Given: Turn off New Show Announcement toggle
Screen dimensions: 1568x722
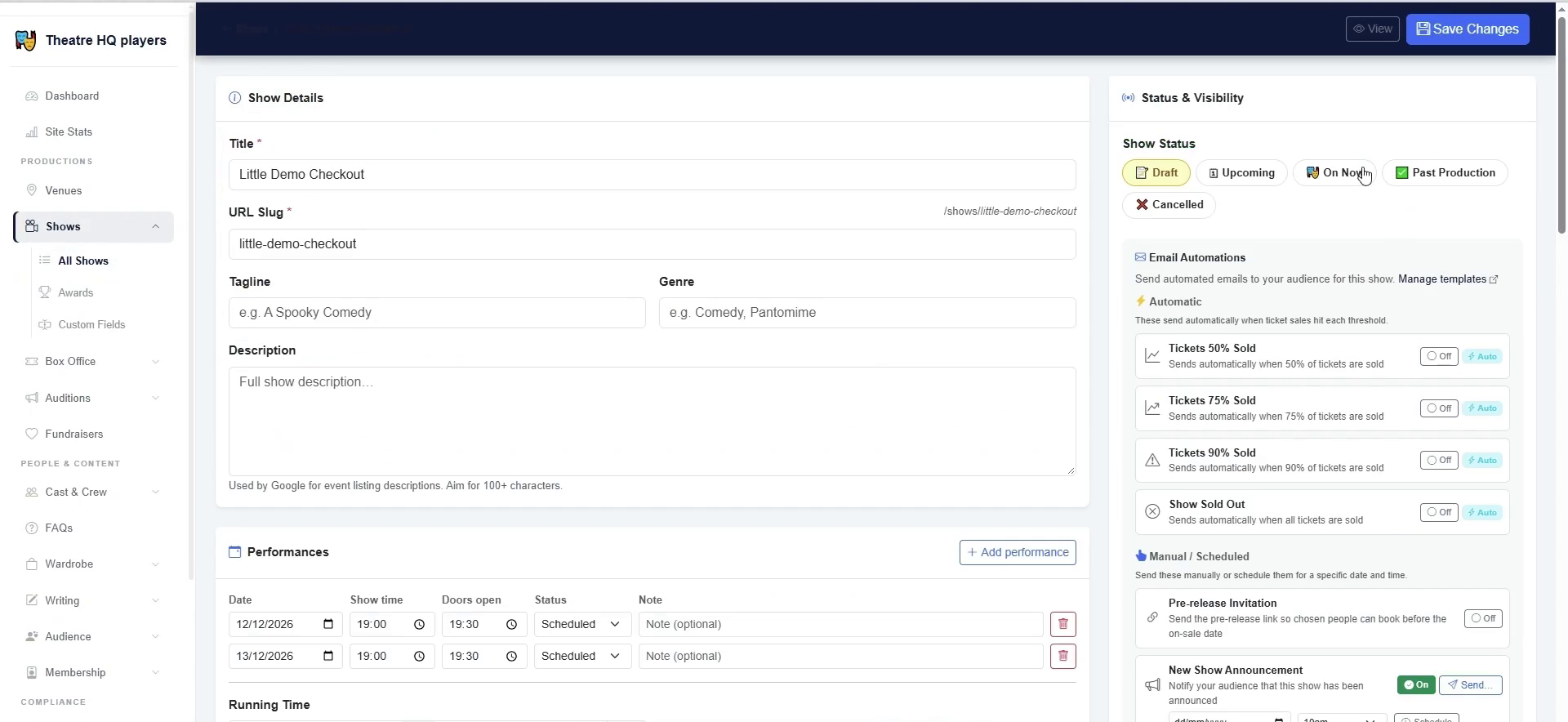Looking at the screenshot, I should coord(1416,684).
